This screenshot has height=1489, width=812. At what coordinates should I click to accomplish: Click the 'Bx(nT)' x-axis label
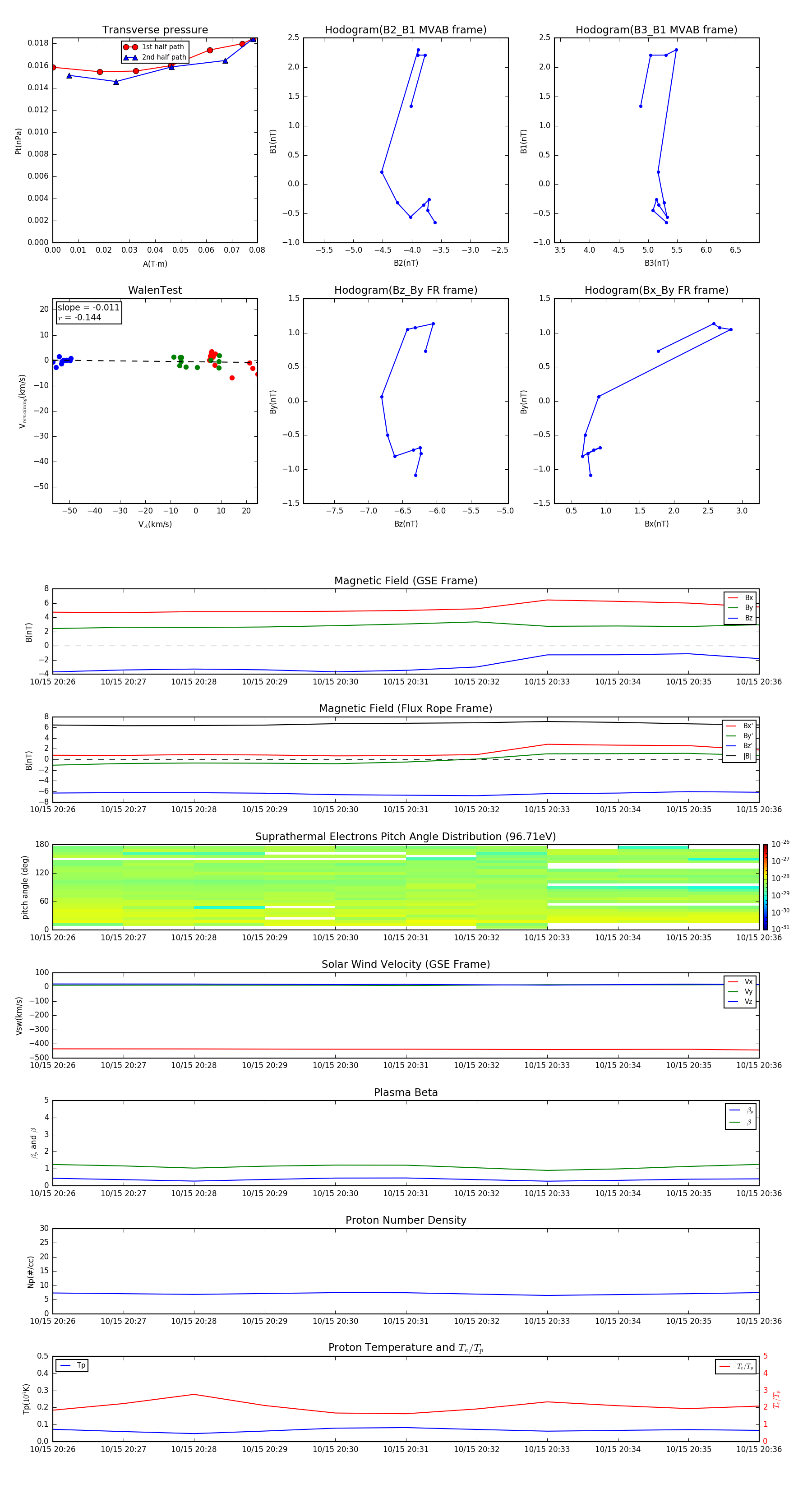coord(656,524)
